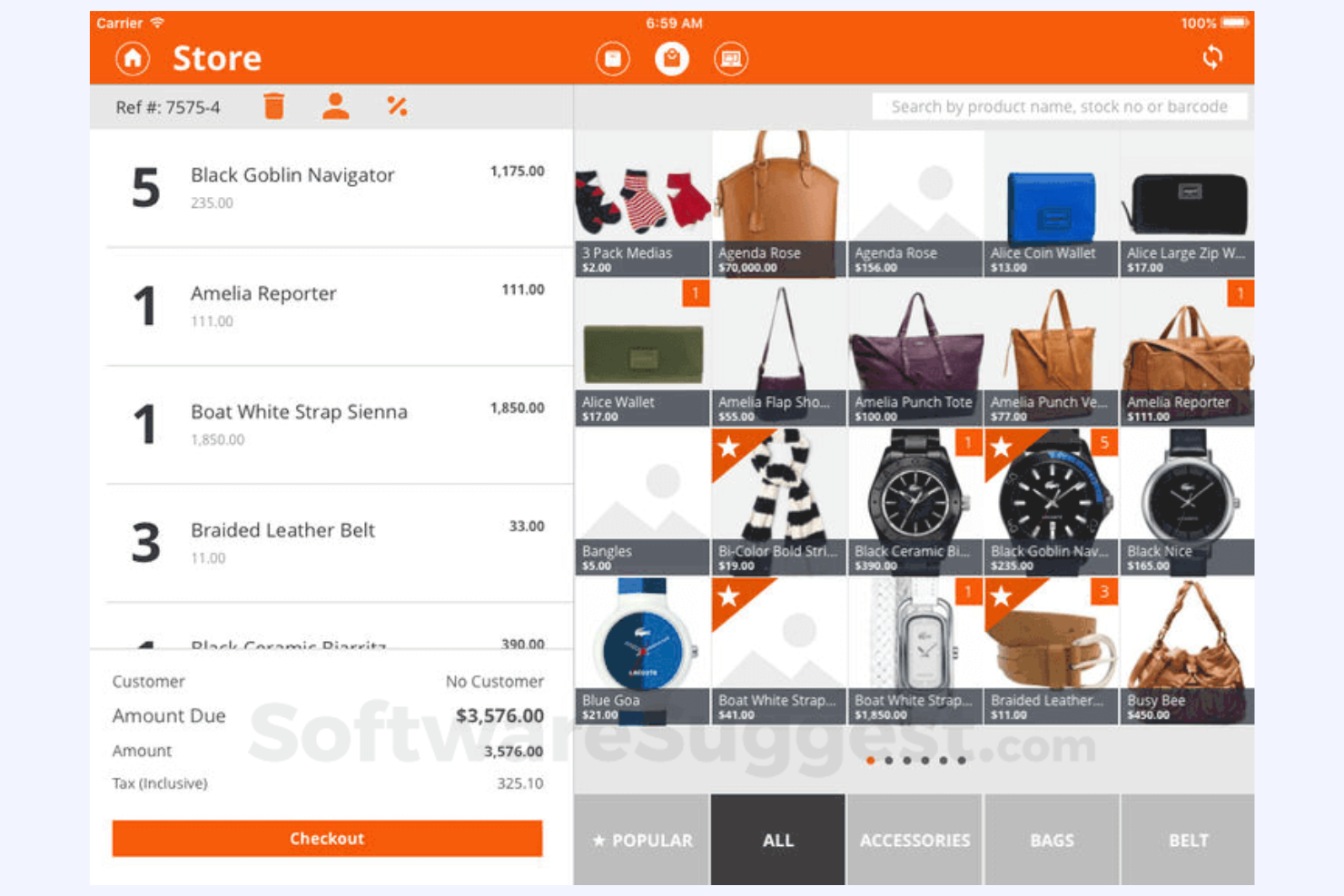Viewport: 1344px width, 896px height.
Task: Select the shopping bag sale icon
Action: click(672, 58)
